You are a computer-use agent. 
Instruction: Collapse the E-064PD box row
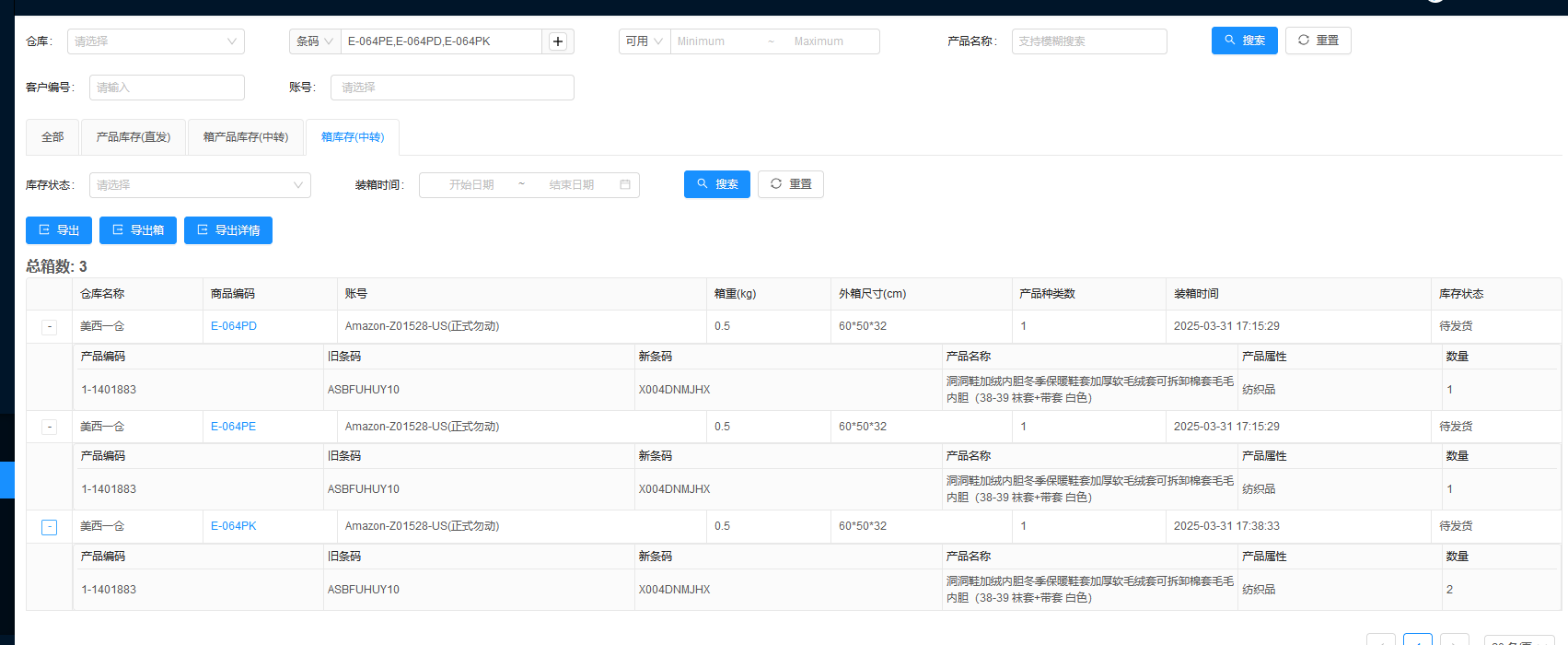pos(50,327)
